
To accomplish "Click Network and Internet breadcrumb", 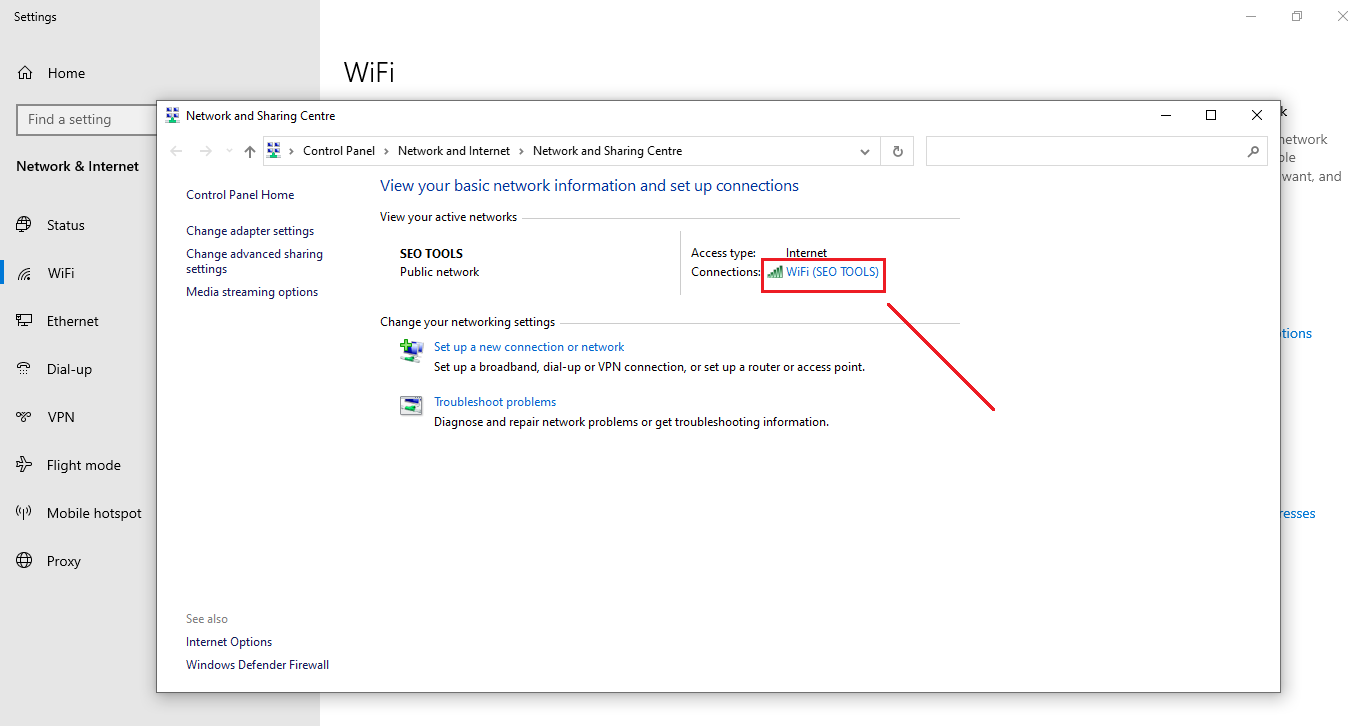I will click(x=453, y=151).
